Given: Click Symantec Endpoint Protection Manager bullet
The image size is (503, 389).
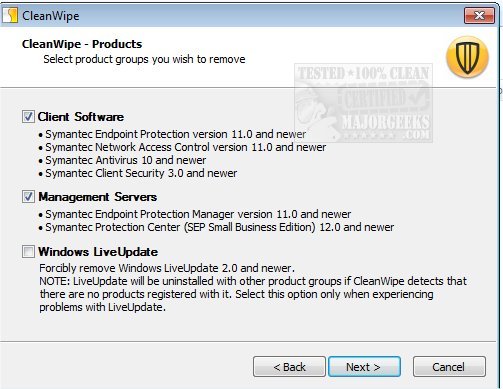Looking at the screenshot, I should (x=195, y=214).
